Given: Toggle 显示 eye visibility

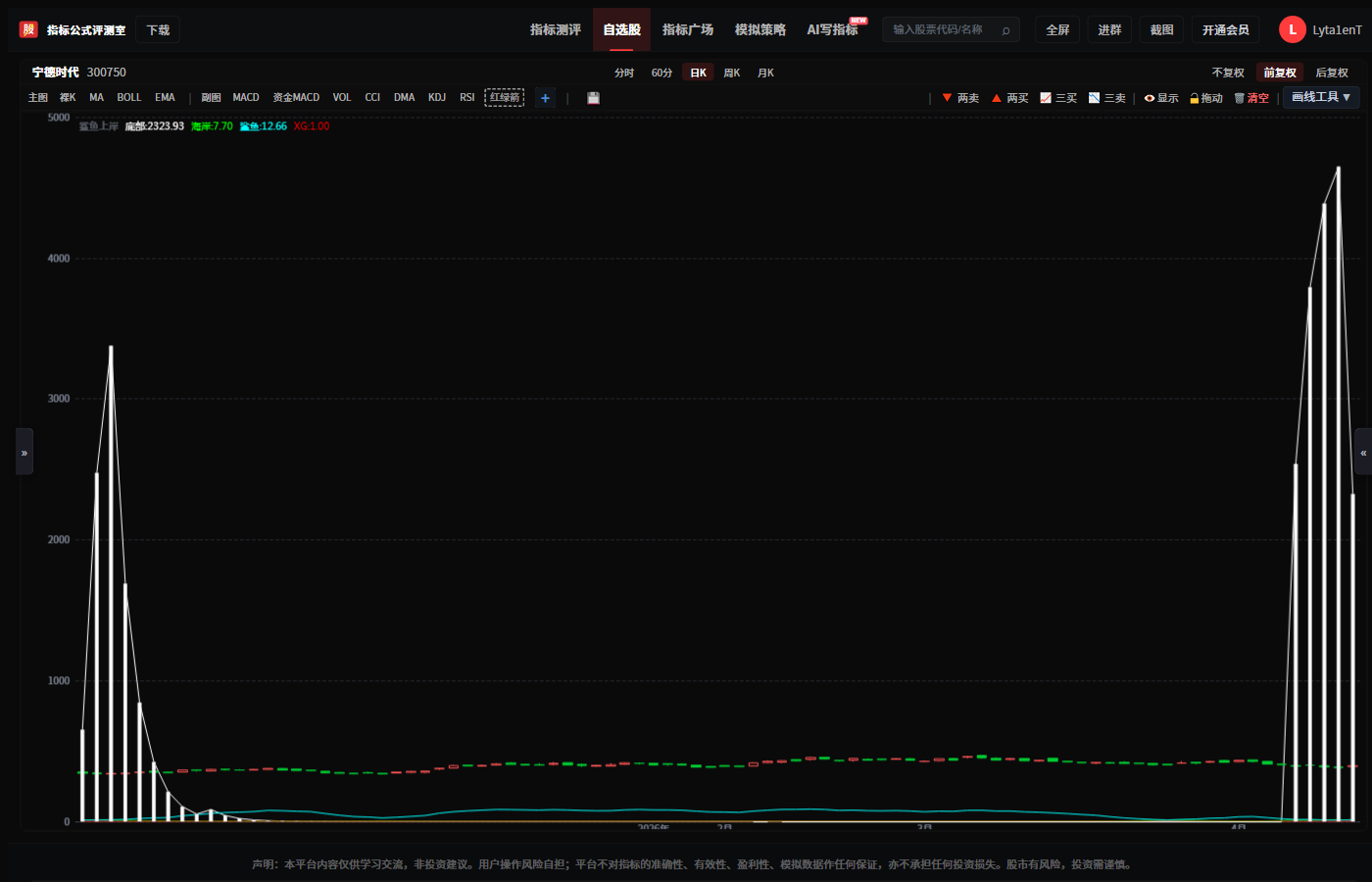Looking at the screenshot, I should coord(1161,98).
